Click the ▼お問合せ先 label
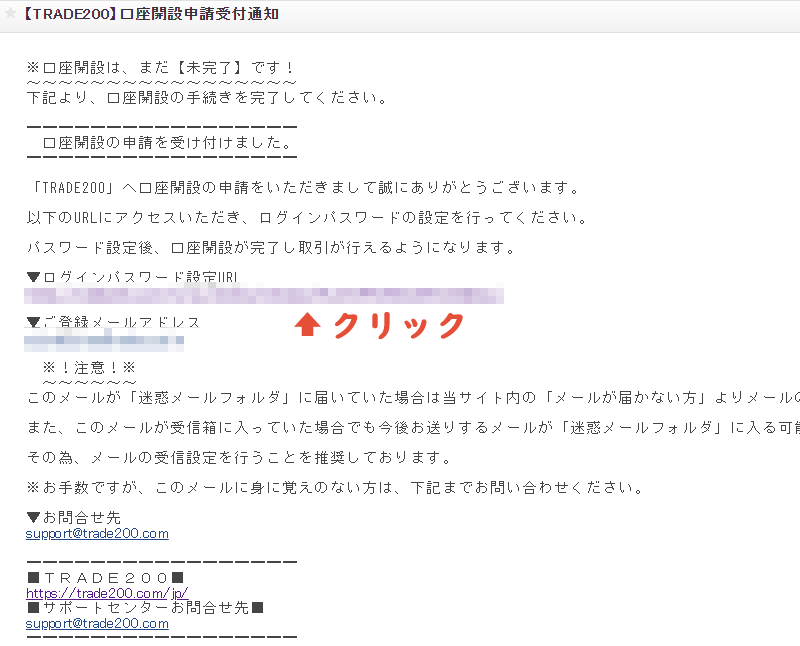 click(x=74, y=517)
